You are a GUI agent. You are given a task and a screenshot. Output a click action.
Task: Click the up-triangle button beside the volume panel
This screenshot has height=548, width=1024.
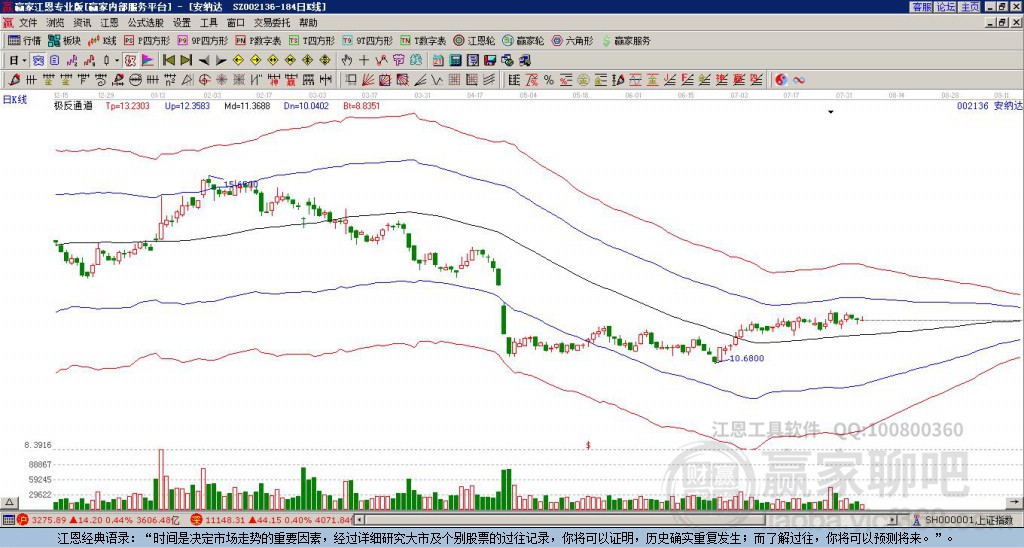(x=9, y=502)
